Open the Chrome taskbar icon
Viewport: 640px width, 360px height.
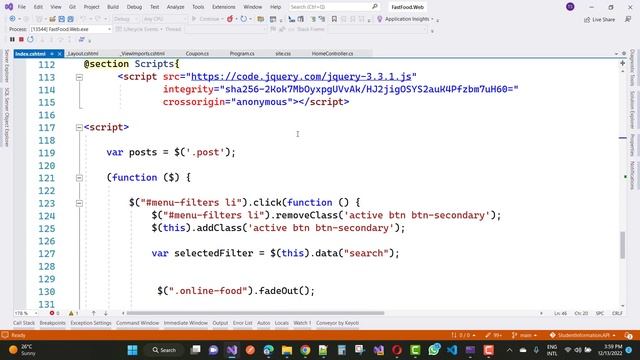click(x=305, y=350)
